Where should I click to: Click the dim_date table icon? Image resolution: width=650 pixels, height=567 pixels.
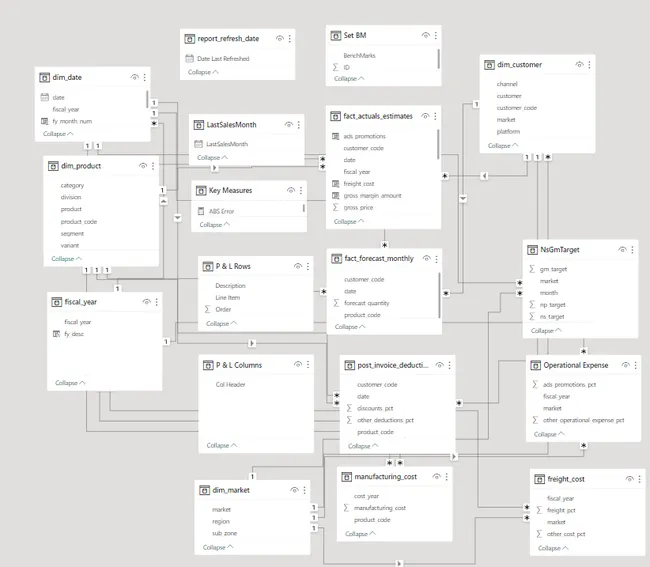click(44, 78)
